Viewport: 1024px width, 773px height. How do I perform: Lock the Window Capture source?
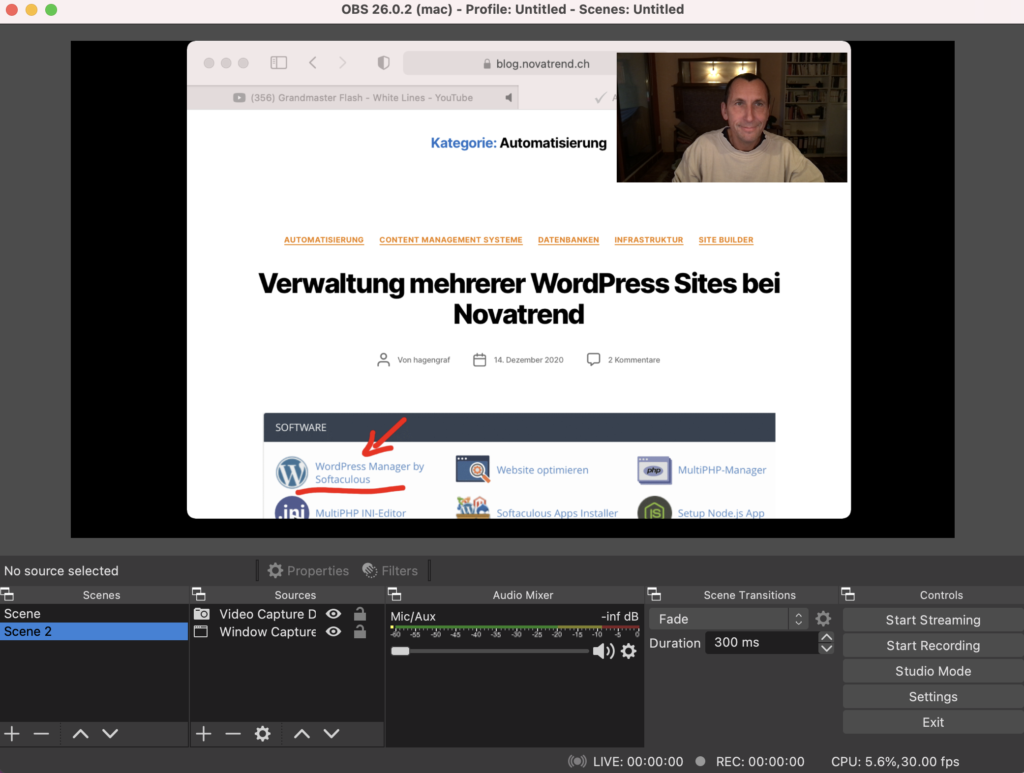(x=360, y=631)
